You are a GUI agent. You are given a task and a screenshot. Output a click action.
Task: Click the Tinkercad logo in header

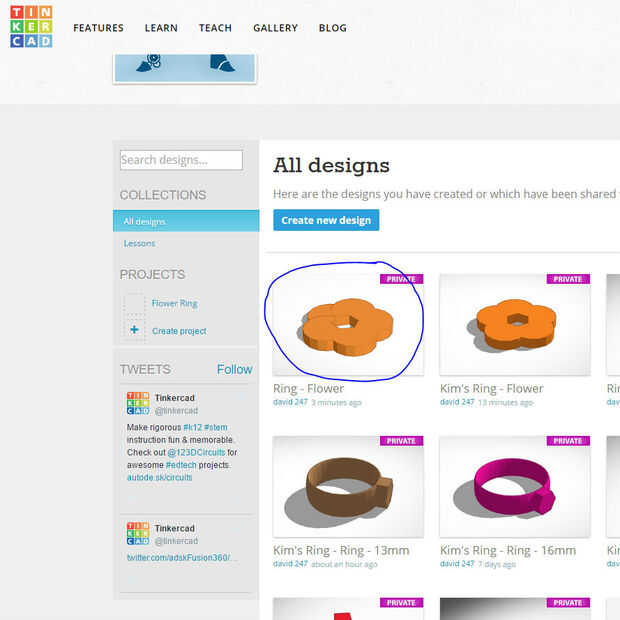[31, 26]
